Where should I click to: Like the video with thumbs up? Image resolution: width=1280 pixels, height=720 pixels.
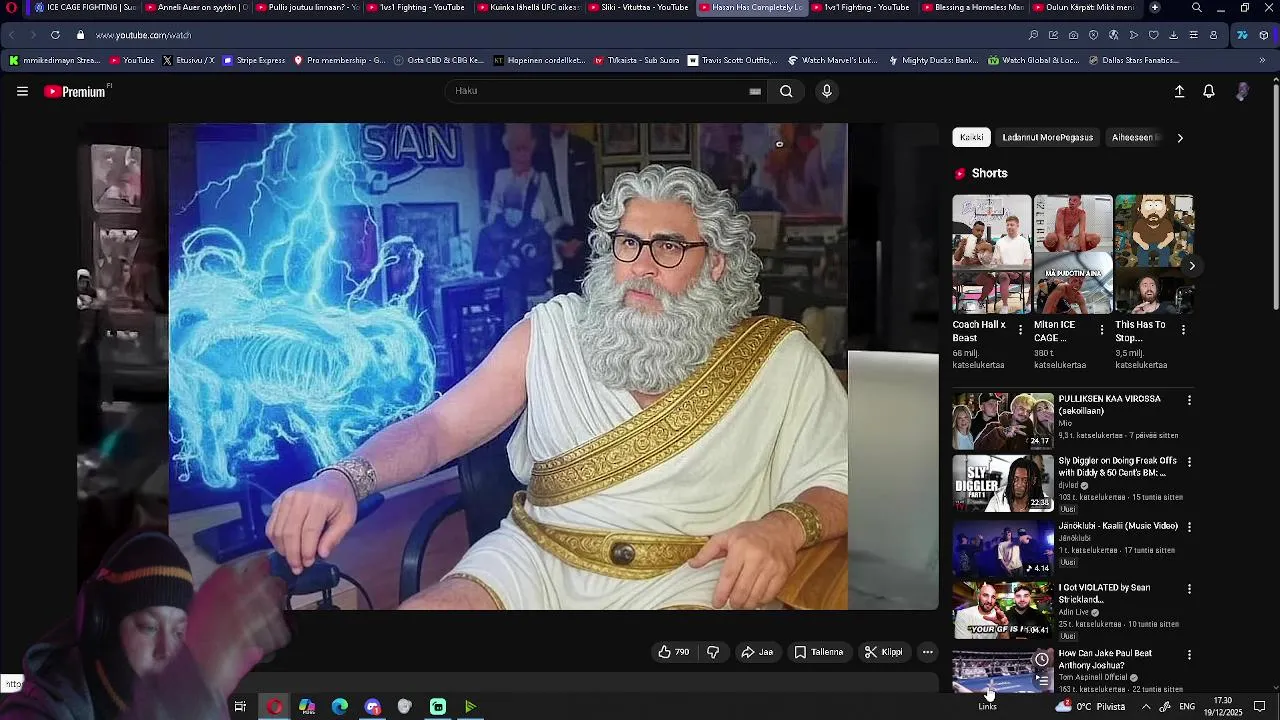tap(673, 652)
